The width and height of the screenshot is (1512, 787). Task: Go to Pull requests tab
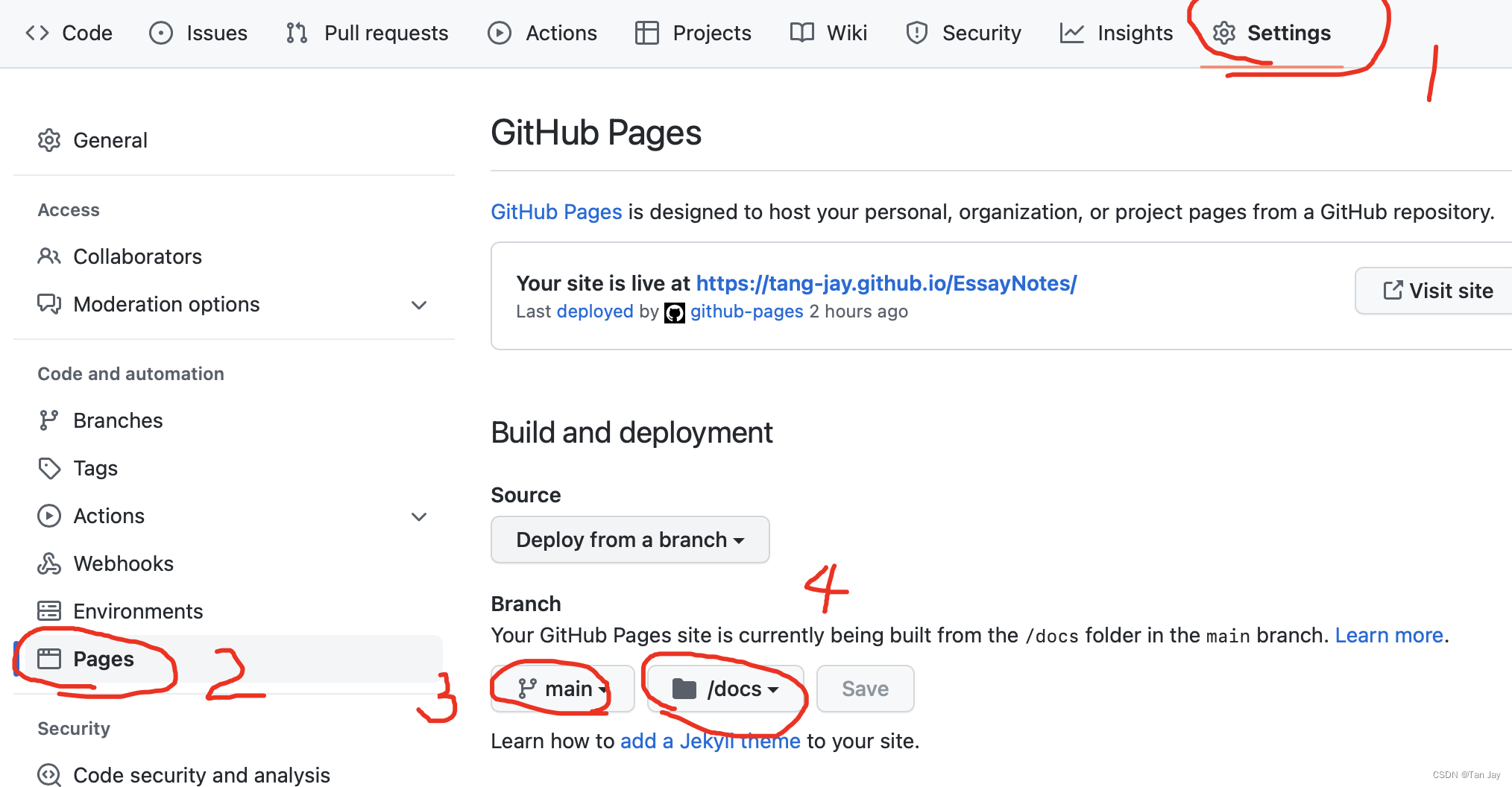(x=367, y=33)
